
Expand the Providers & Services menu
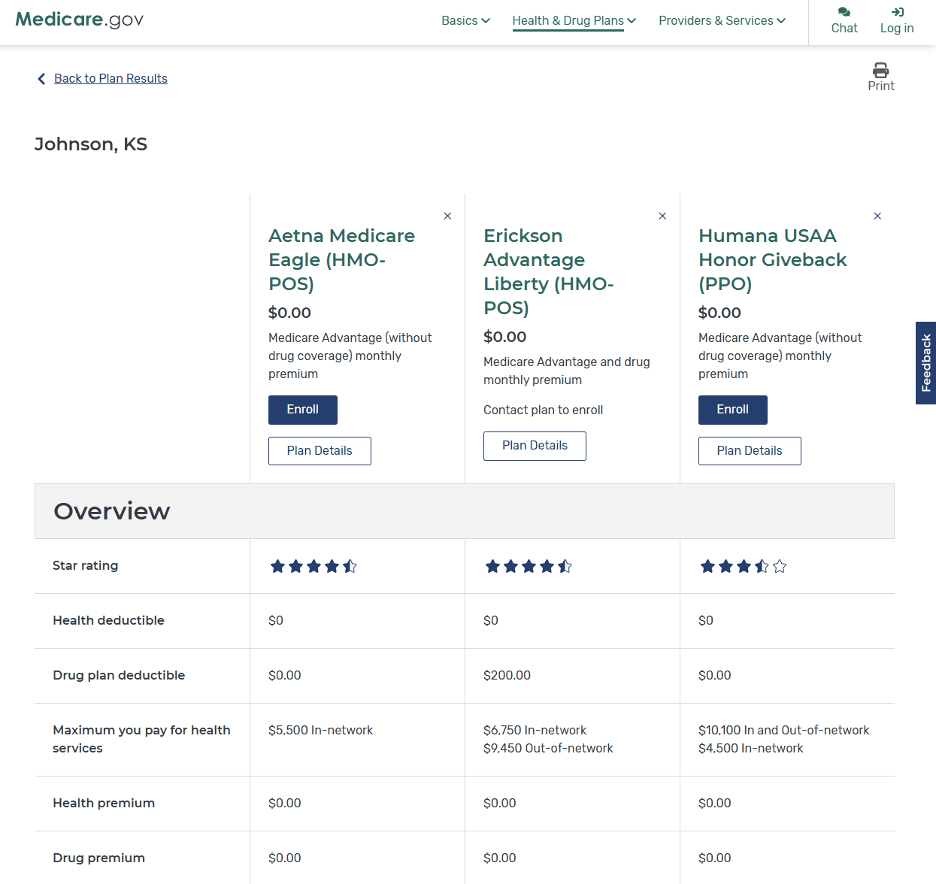(x=722, y=21)
